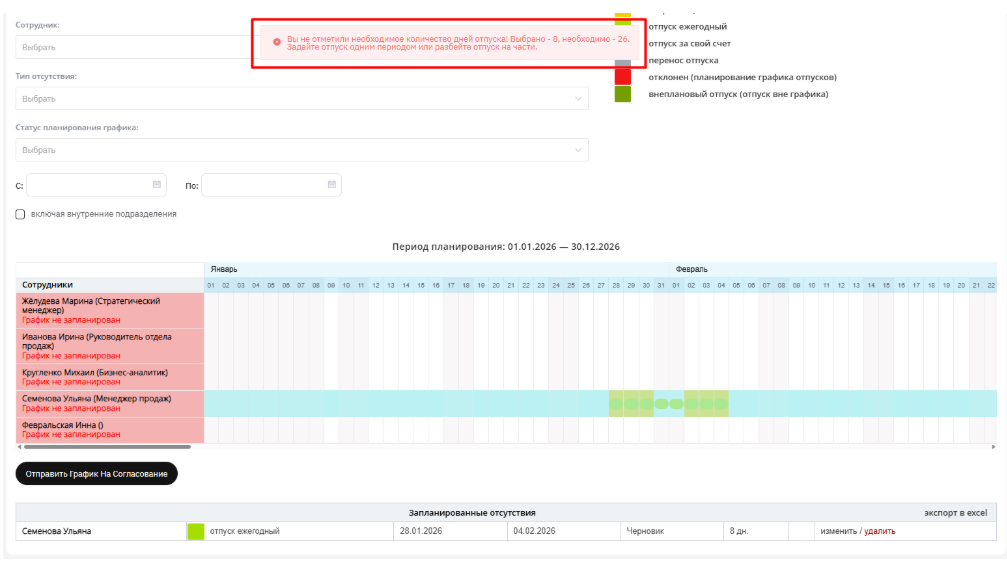Click 'удалить' to delete the planned absence
The height and width of the screenshot is (562, 1007).
click(880, 531)
